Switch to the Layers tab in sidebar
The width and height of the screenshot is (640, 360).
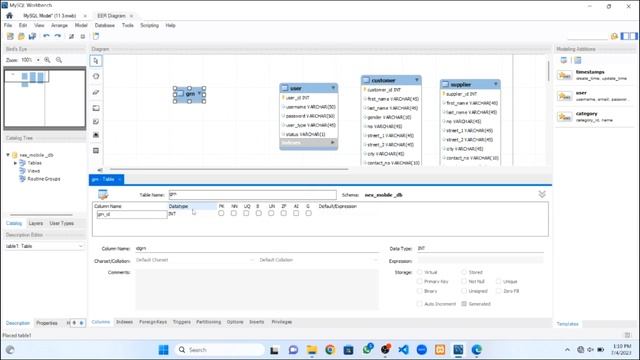click(36, 223)
